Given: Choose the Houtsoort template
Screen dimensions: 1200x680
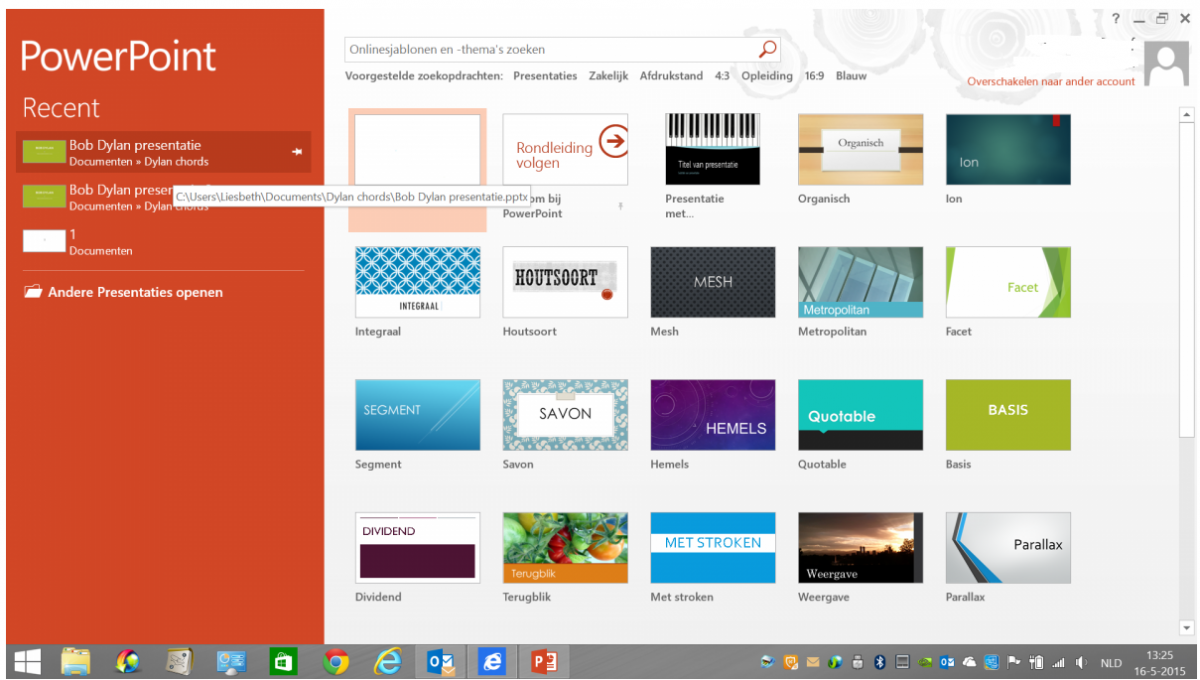Looking at the screenshot, I should [565, 282].
